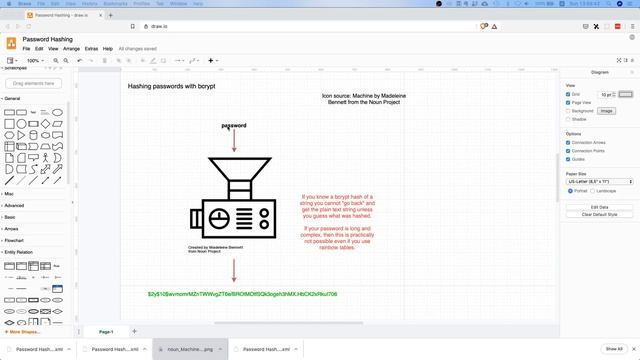Select the note page shape with folded corner
Viewport: 640px width, 360px height.
[x=9, y=158]
